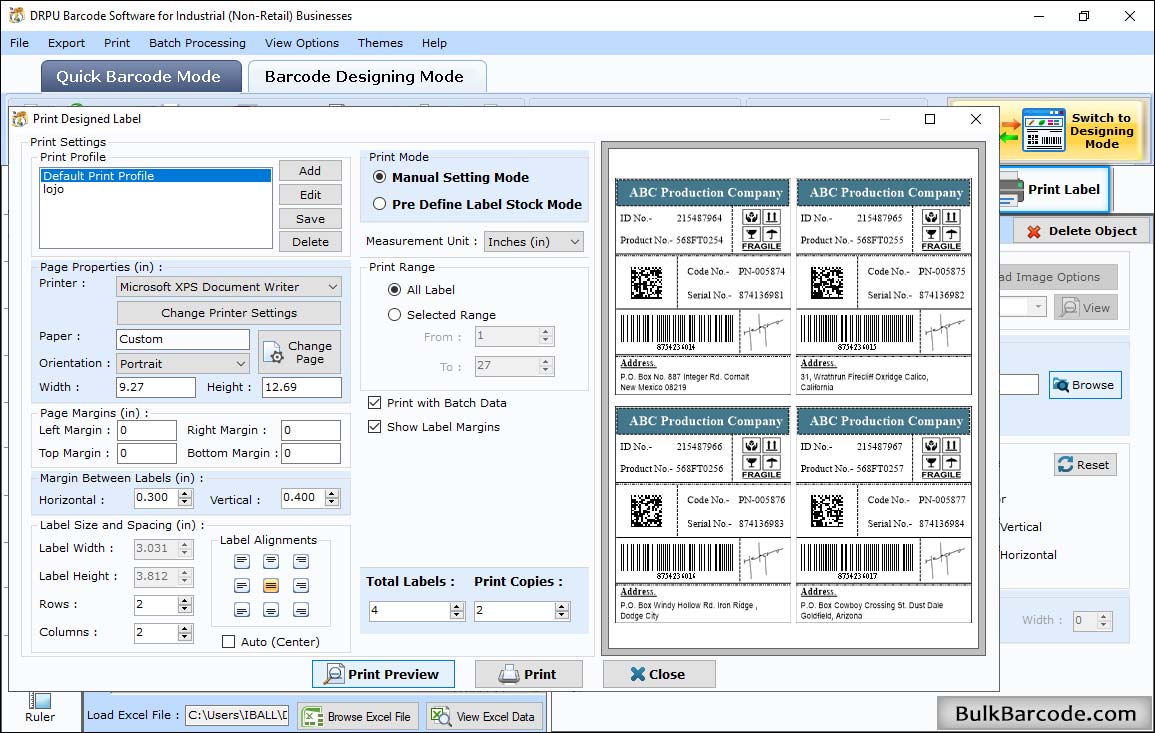This screenshot has height=733, width=1155.
Task: Select Pre Define Label Stock Mode
Action: click(x=379, y=204)
